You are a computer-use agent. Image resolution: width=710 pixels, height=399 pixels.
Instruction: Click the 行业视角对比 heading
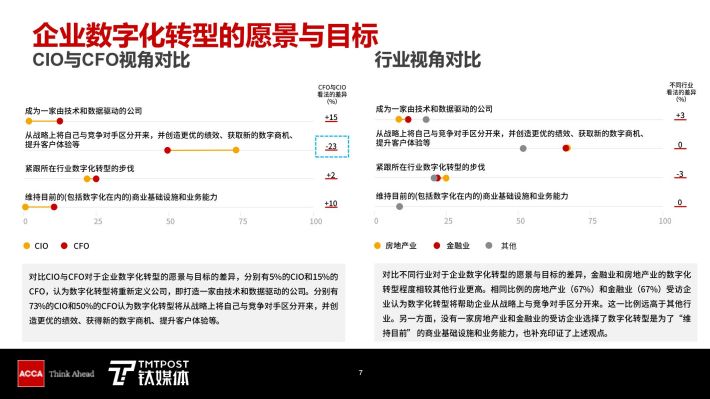(x=427, y=60)
